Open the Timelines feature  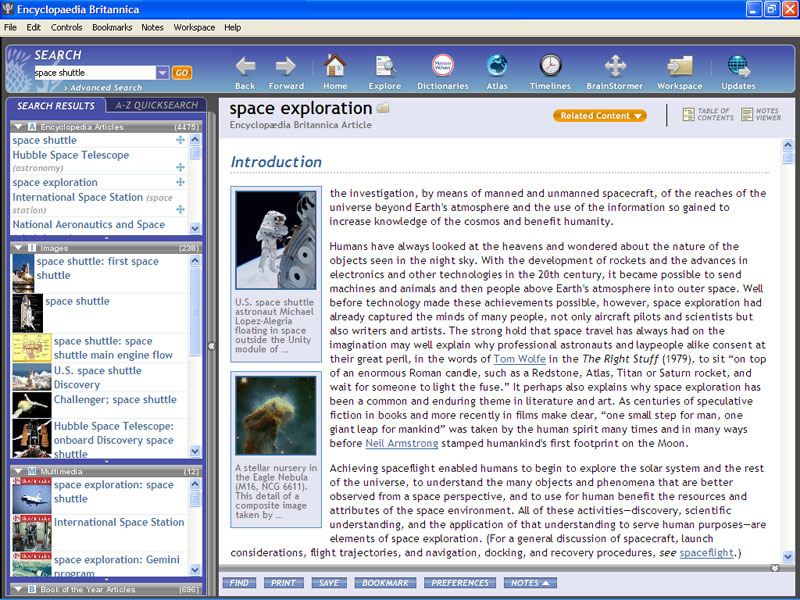tap(550, 66)
